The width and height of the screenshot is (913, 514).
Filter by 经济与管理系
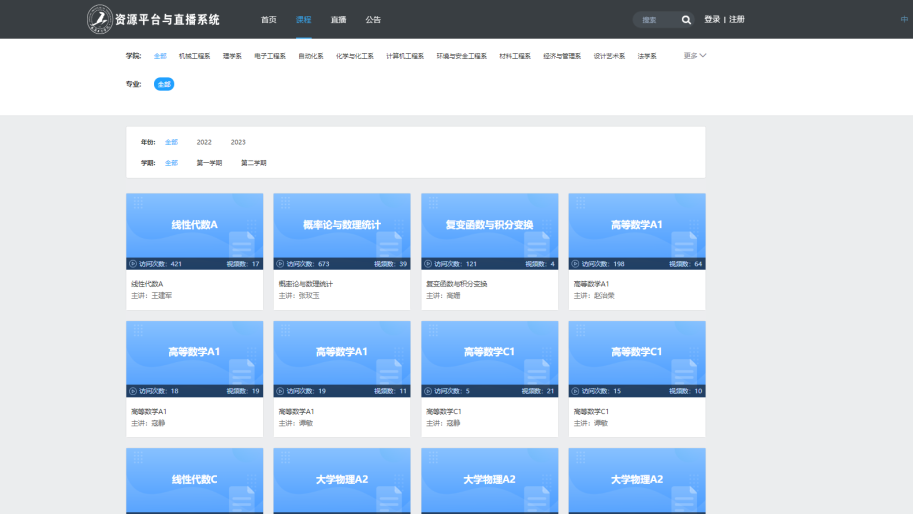pyautogui.click(x=562, y=56)
